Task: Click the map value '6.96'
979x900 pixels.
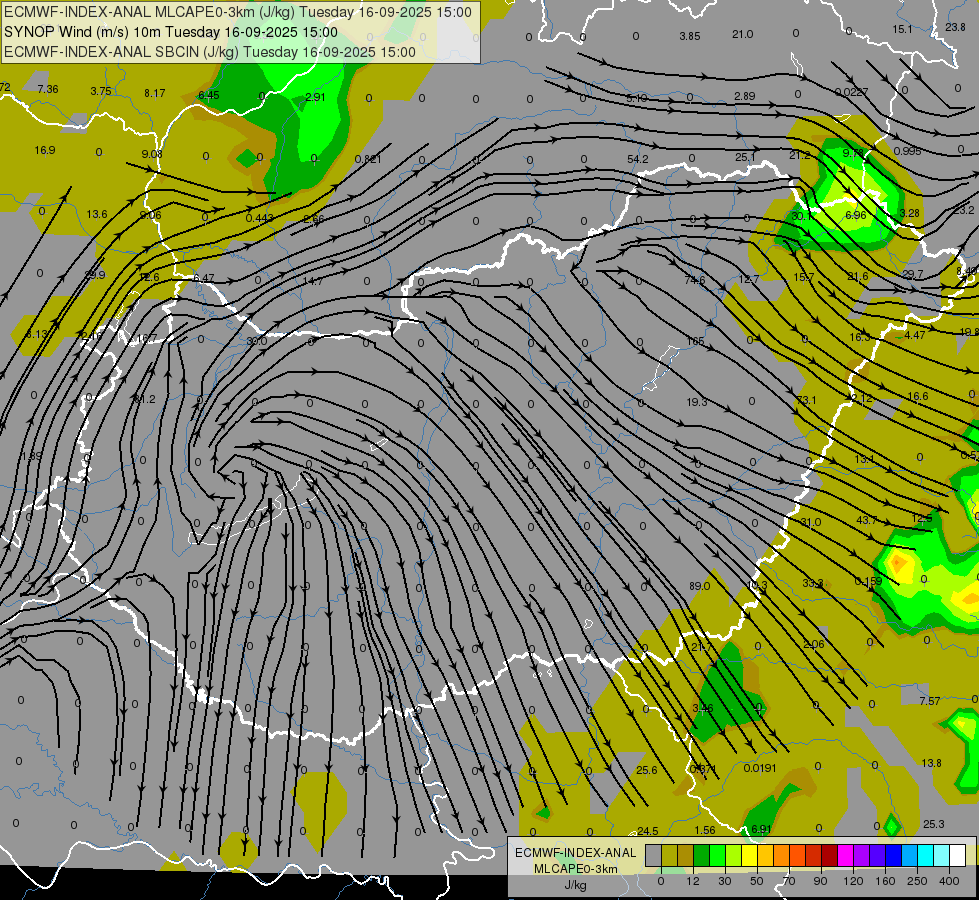Action: click(855, 215)
